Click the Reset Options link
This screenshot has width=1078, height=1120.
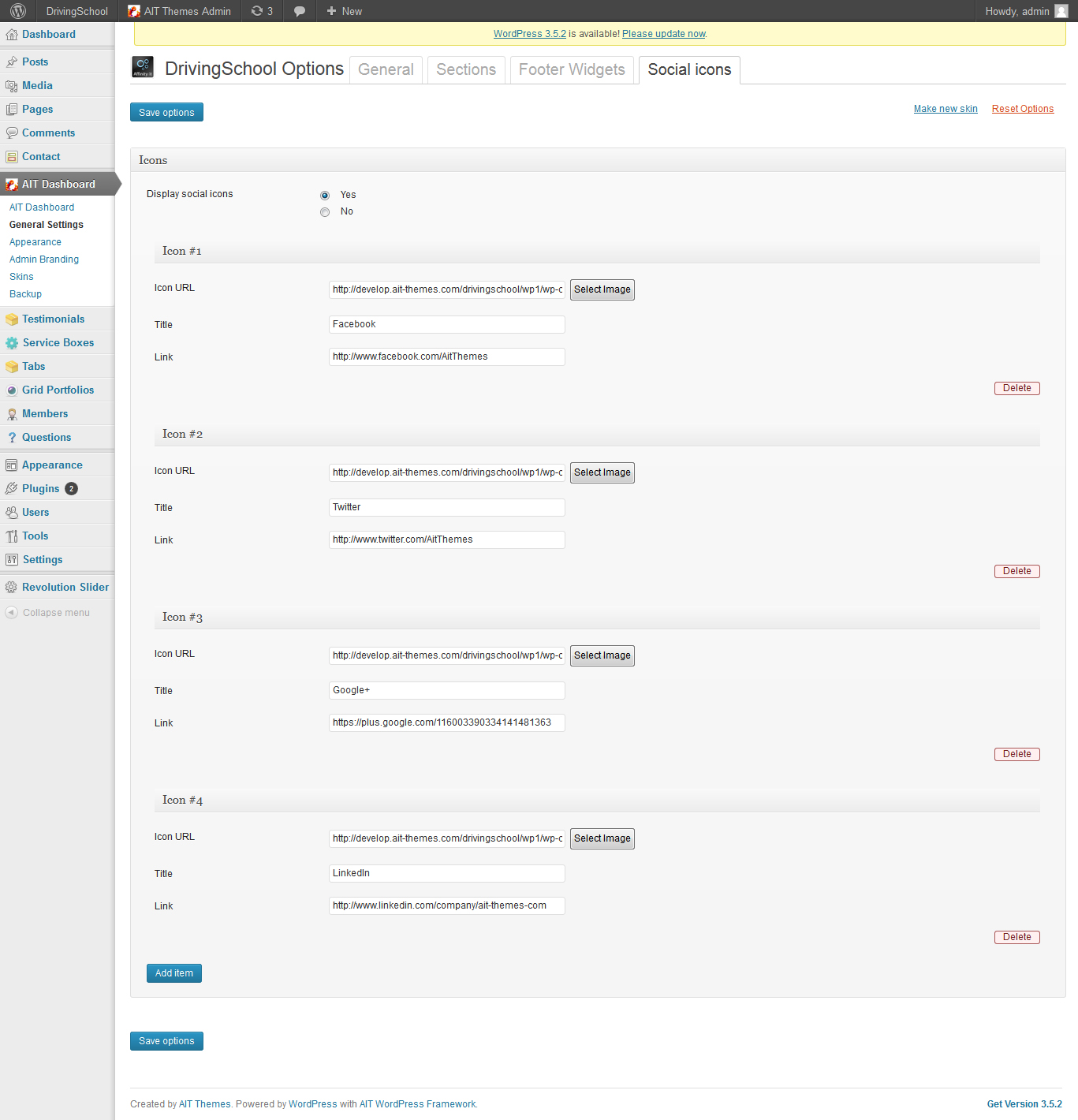[1023, 109]
